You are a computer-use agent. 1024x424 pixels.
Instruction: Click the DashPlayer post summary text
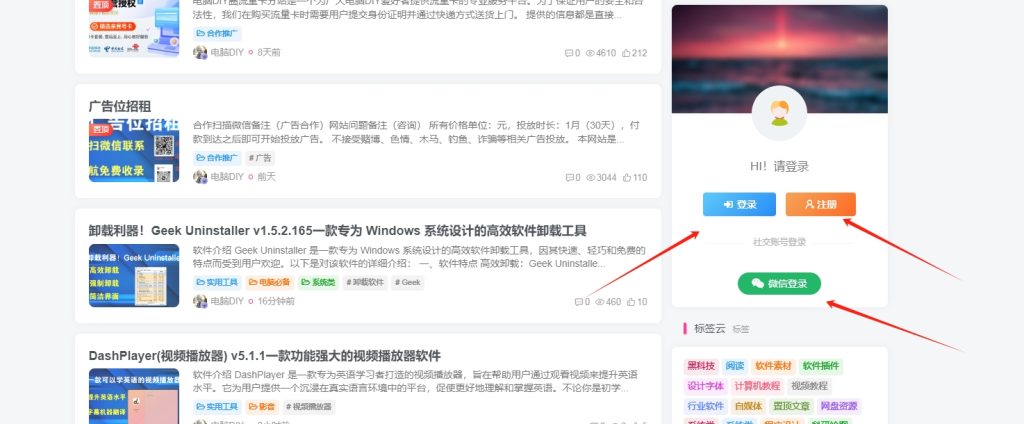click(415, 382)
